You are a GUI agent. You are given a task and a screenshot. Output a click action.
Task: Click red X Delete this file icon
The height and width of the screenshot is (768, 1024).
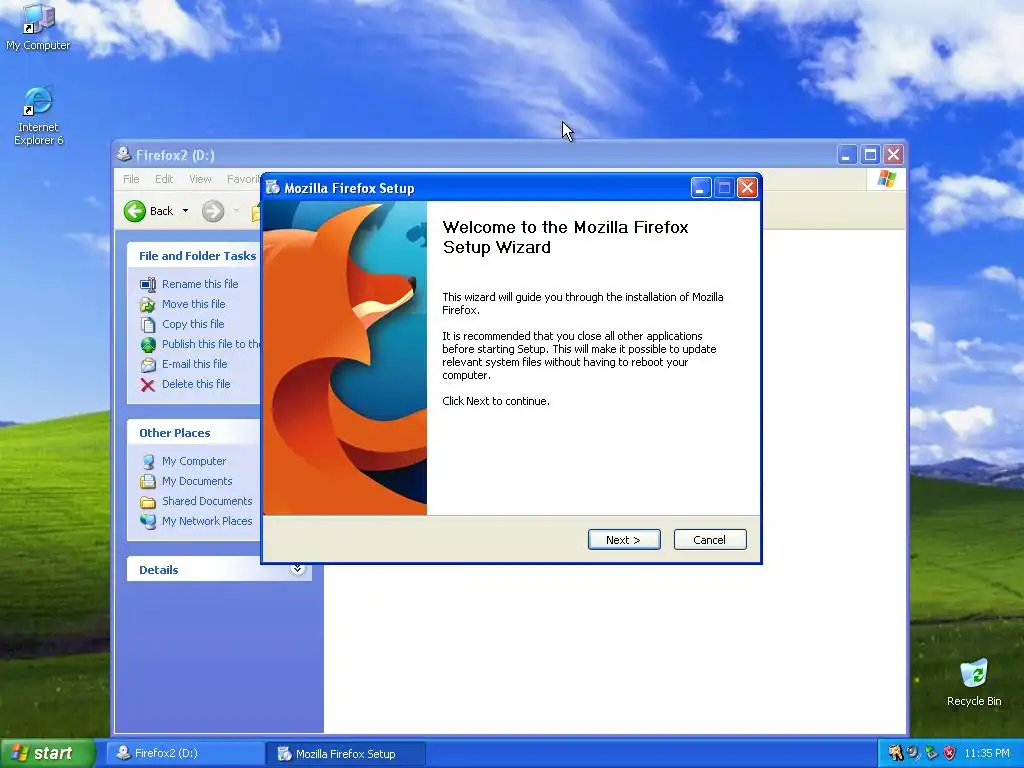click(148, 385)
